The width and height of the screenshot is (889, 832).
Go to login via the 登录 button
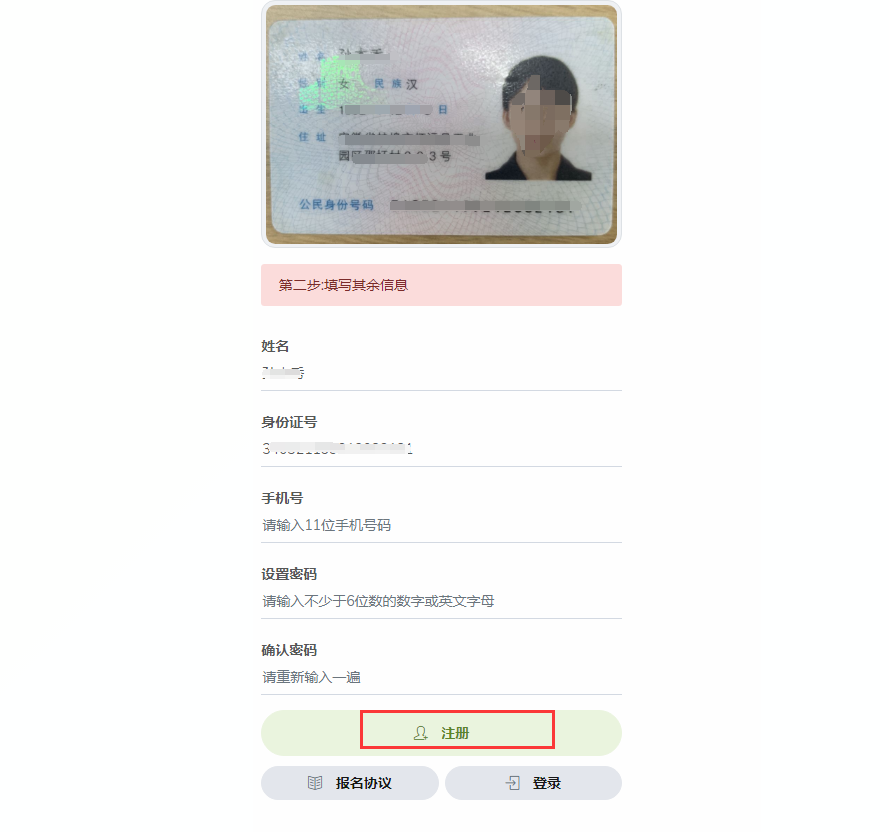tap(533, 783)
